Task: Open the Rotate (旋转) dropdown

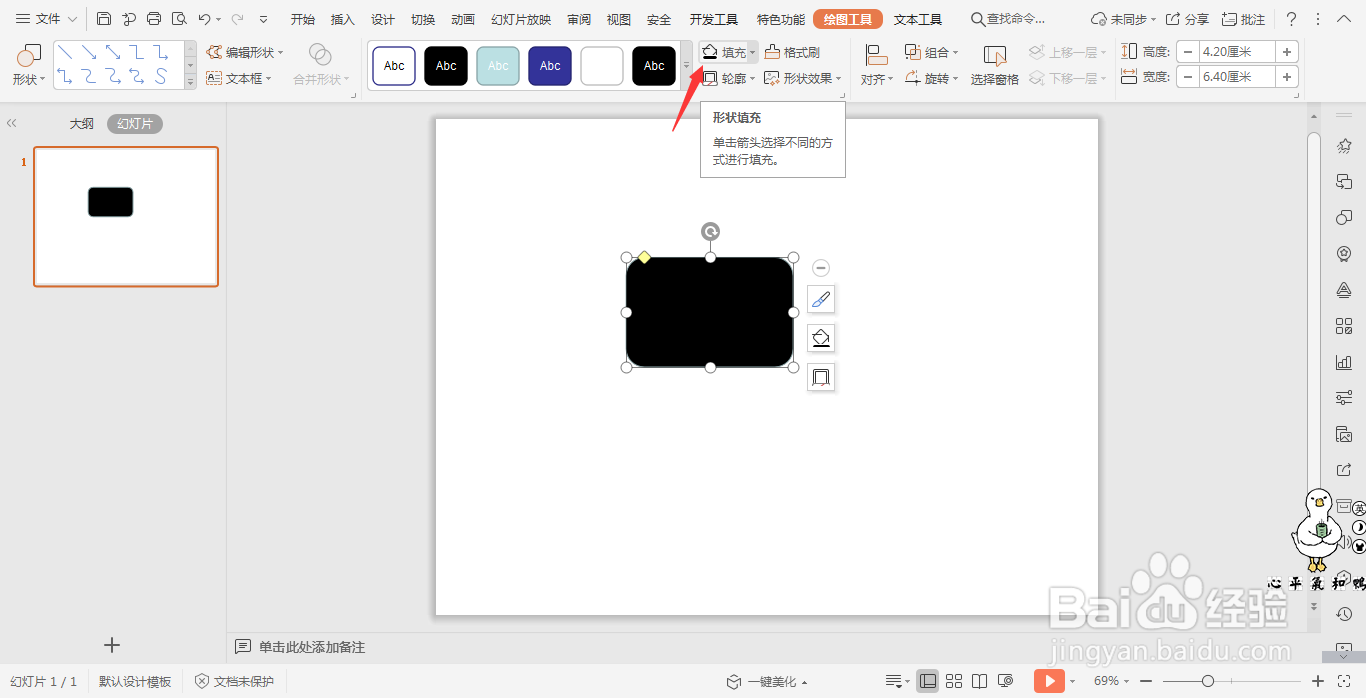Action: (x=931, y=78)
